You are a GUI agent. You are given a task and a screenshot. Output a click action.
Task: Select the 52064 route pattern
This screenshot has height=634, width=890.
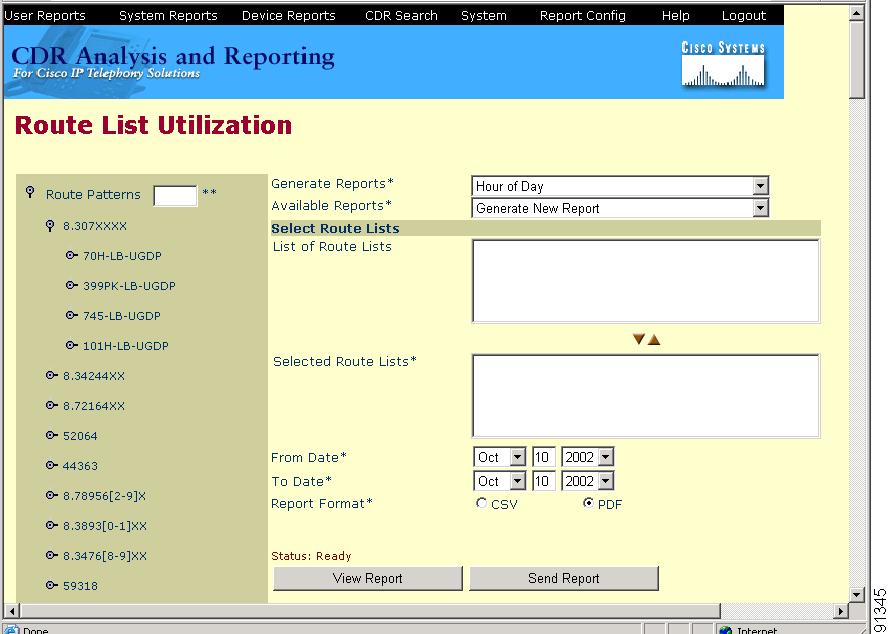pos(80,436)
